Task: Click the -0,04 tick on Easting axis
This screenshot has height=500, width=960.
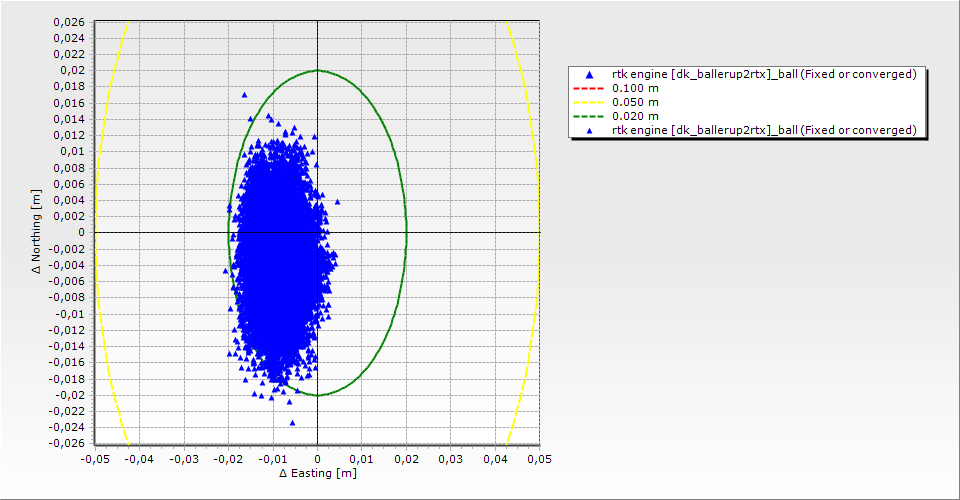Action: (140, 459)
